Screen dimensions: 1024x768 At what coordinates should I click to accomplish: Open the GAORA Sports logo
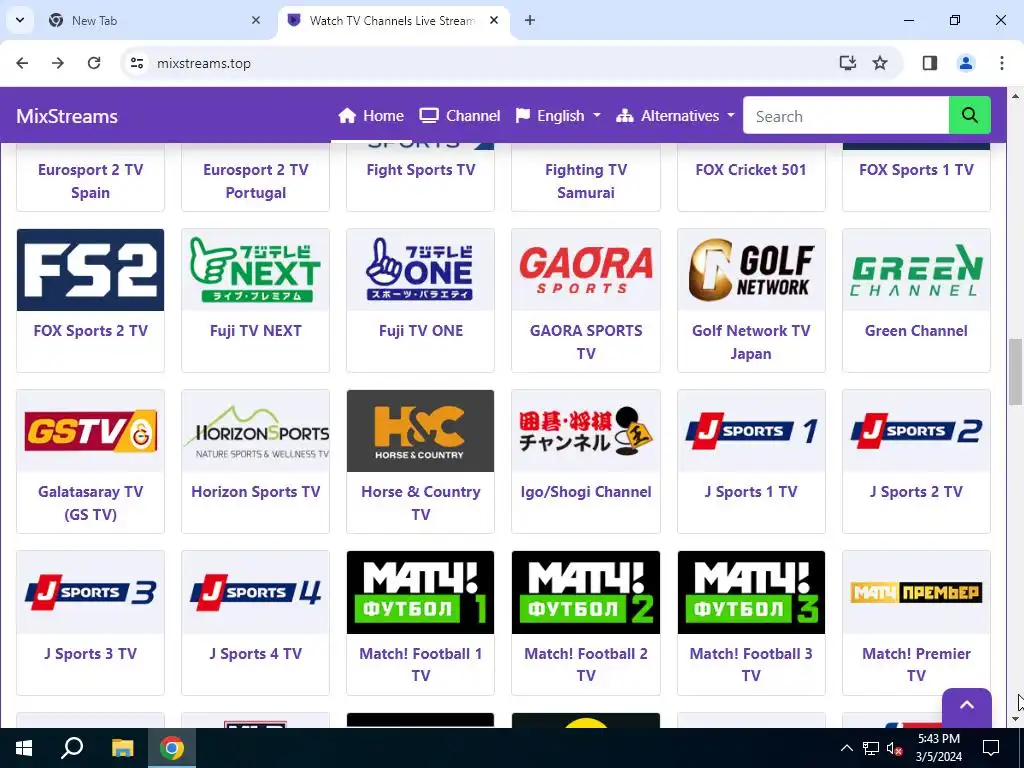586,270
